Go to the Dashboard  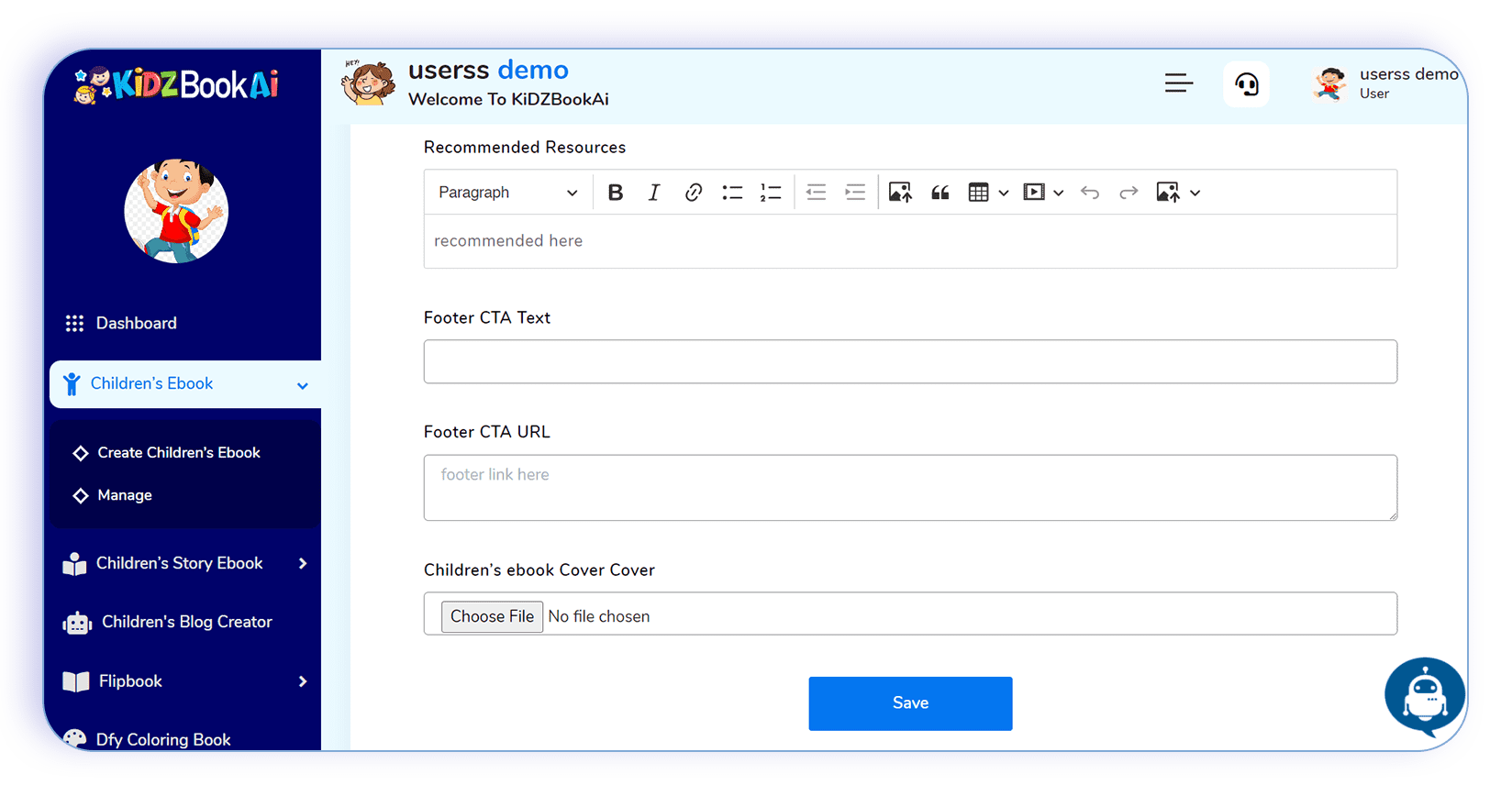tap(136, 323)
